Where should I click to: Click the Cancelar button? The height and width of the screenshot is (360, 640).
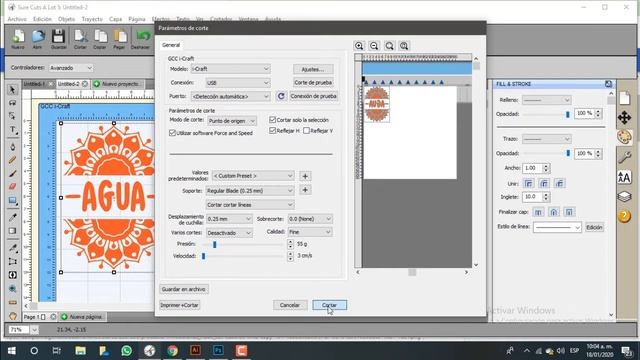click(290, 305)
